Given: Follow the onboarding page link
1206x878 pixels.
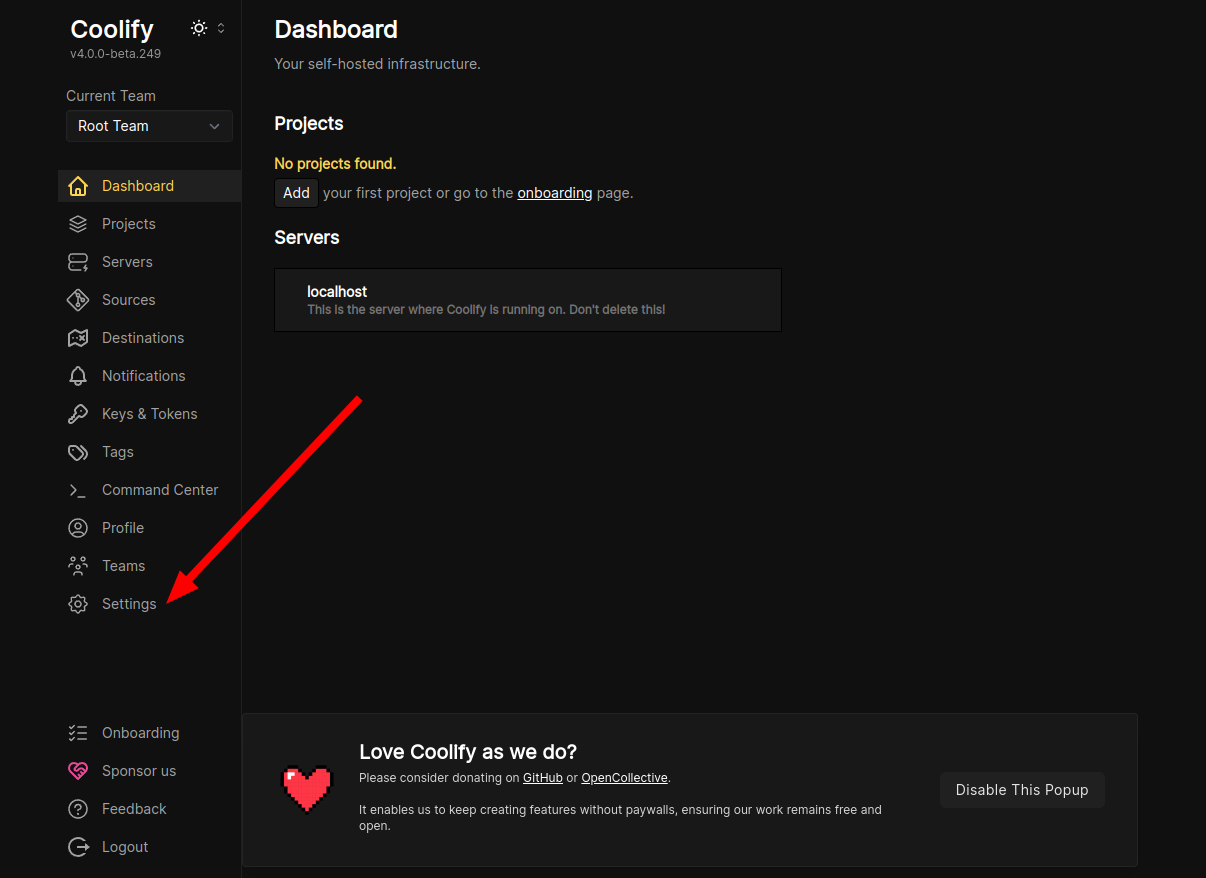Looking at the screenshot, I should pos(555,193).
